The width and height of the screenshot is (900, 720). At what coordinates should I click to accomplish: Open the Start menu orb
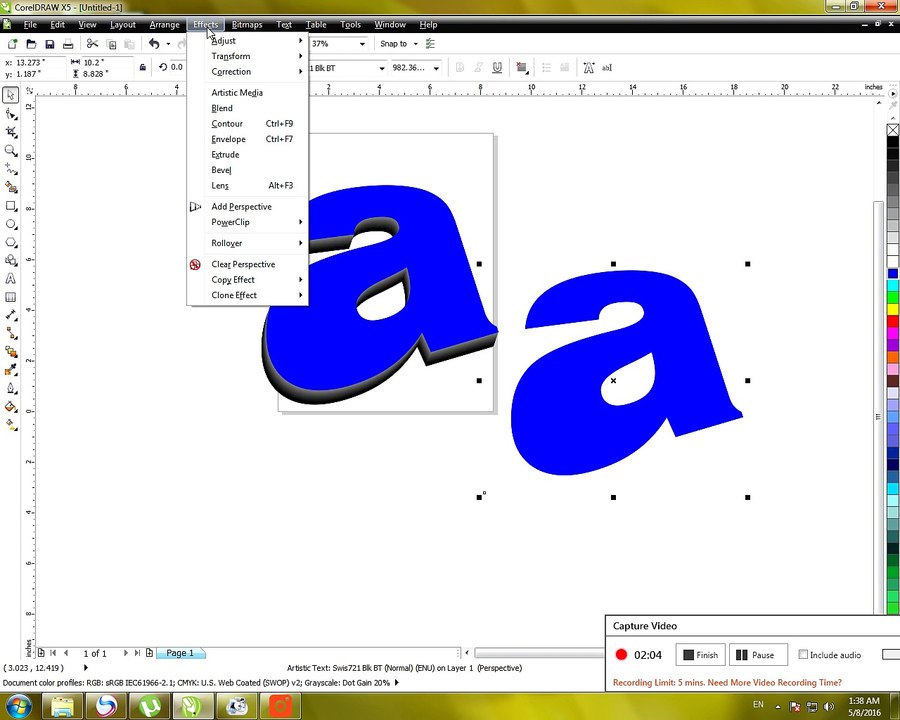click(20, 706)
